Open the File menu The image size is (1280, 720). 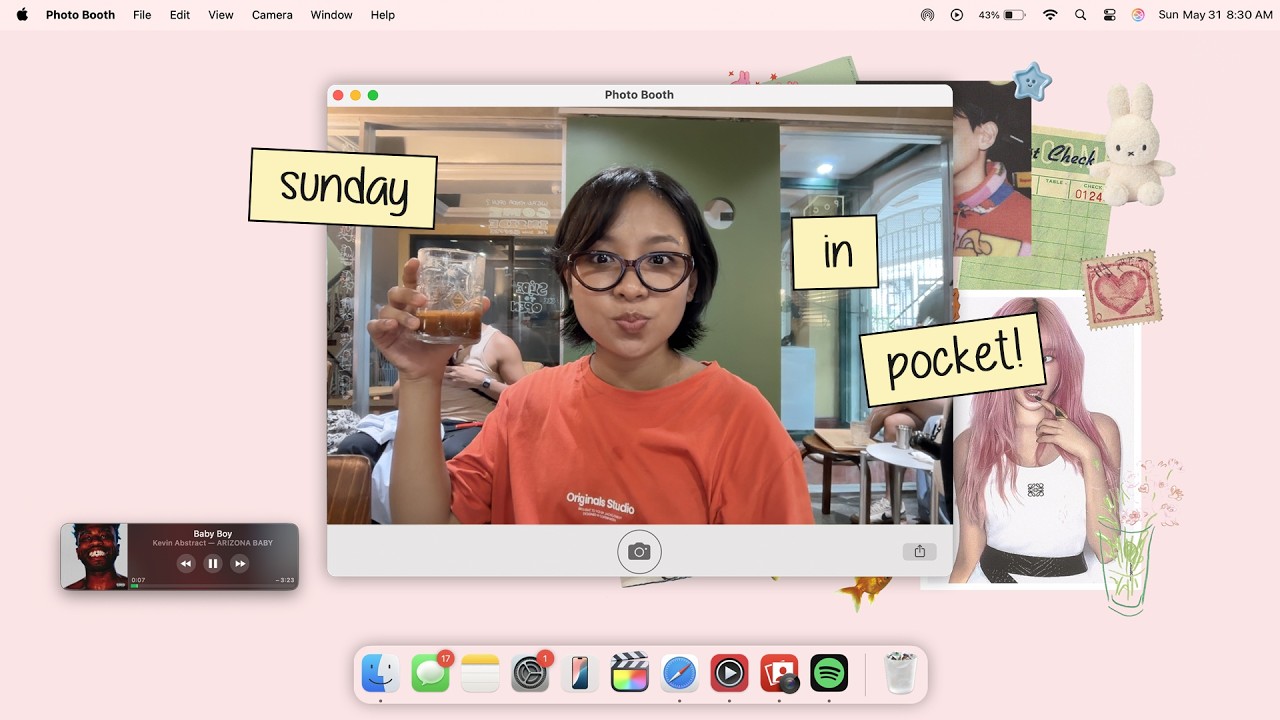pyautogui.click(x=142, y=15)
